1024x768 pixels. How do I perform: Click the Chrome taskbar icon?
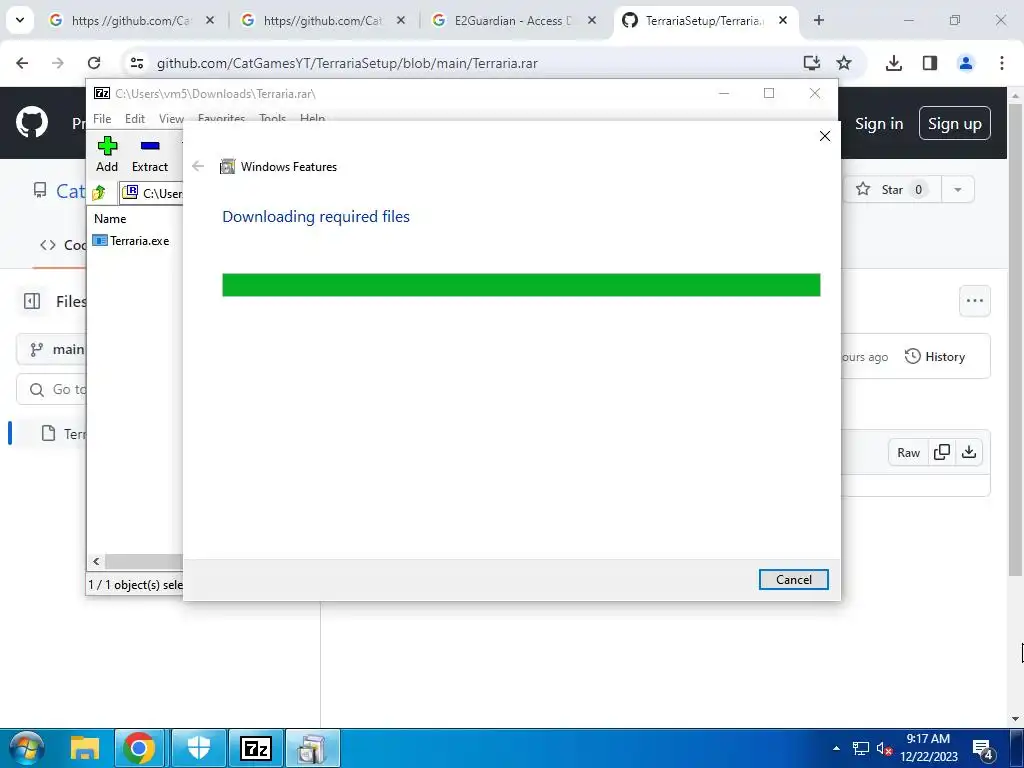[138, 748]
